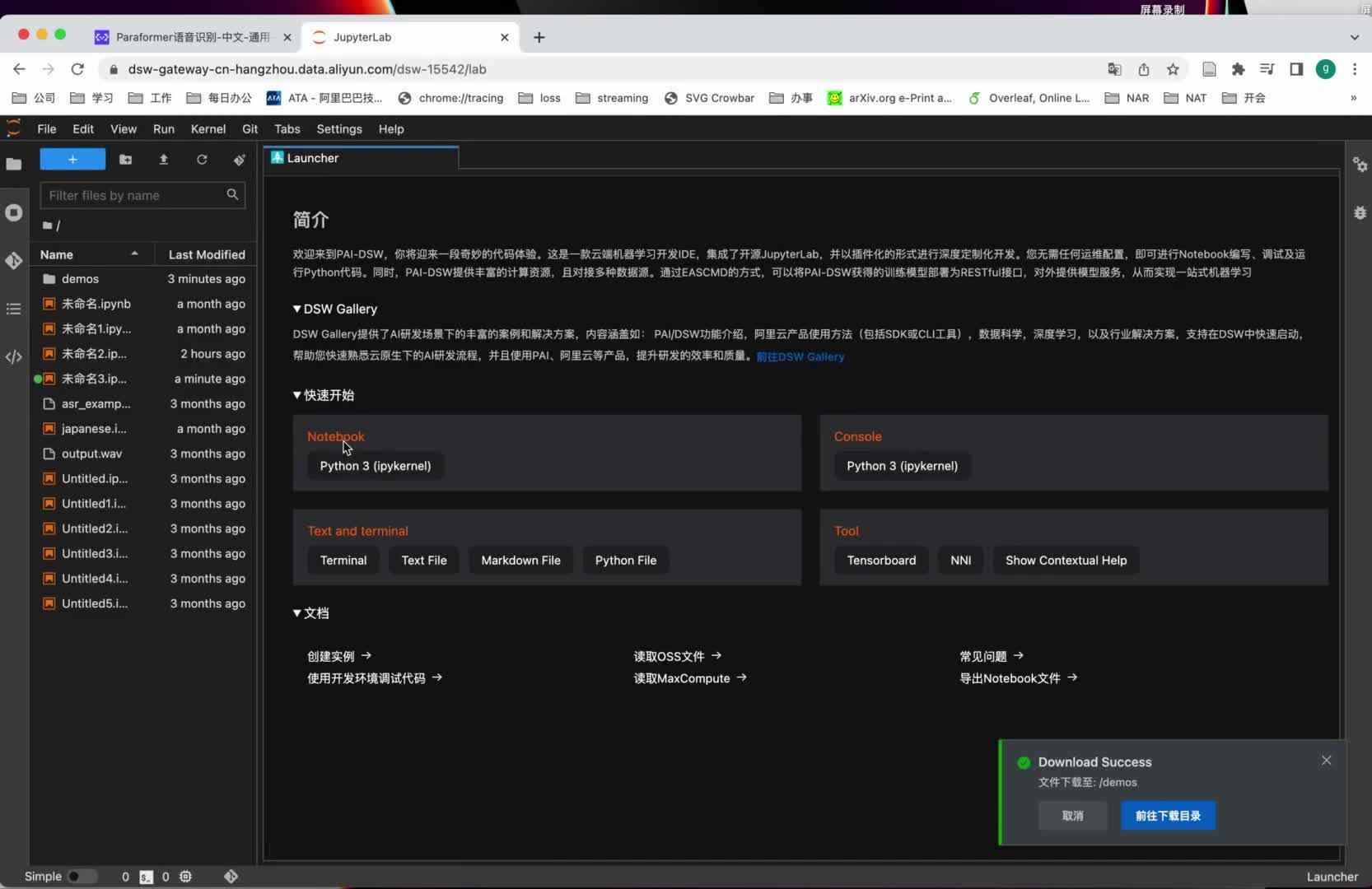Screen dimensions: 1372x889
Task: Refresh the file list
Action: tap(202, 159)
